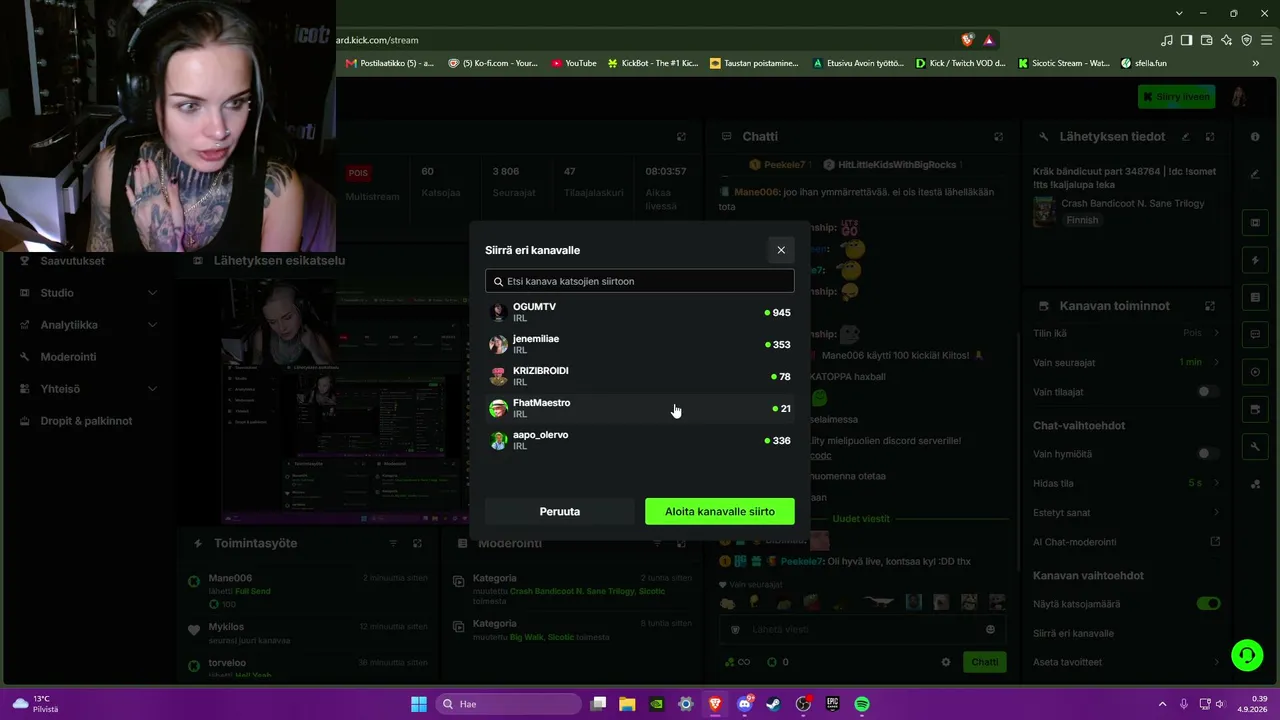
Task: Open Analytiikka in the sidebar
Action: [69, 325]
